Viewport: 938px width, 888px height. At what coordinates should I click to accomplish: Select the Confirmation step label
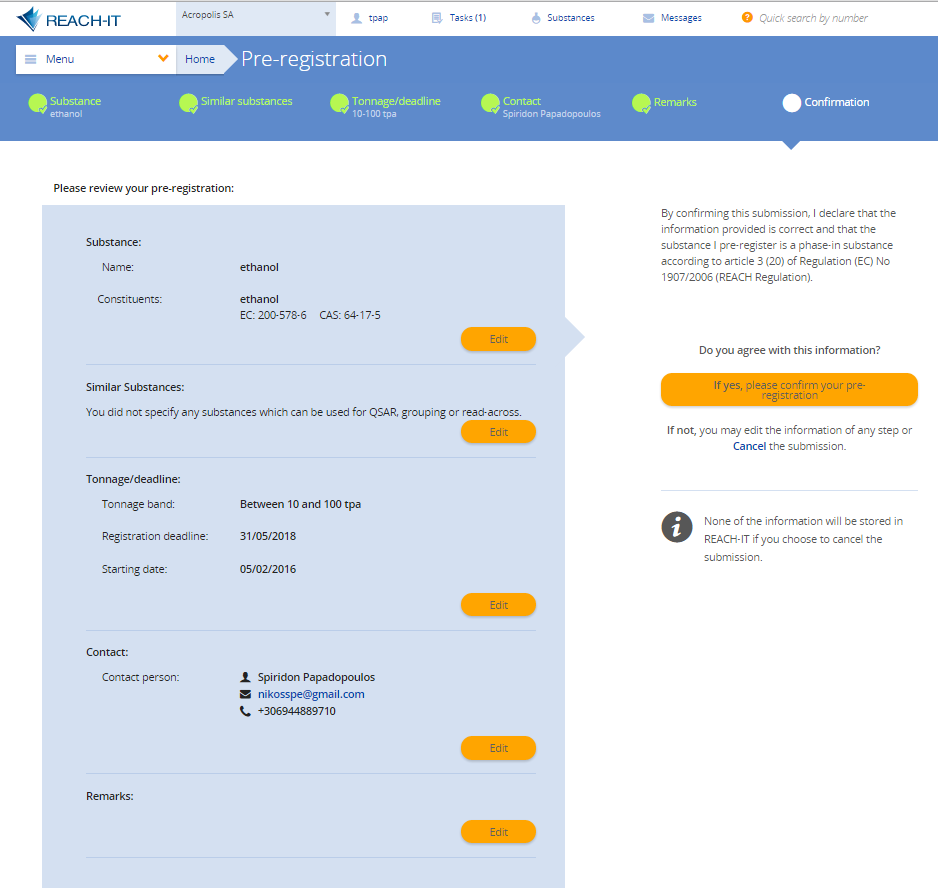coord(836,102)
